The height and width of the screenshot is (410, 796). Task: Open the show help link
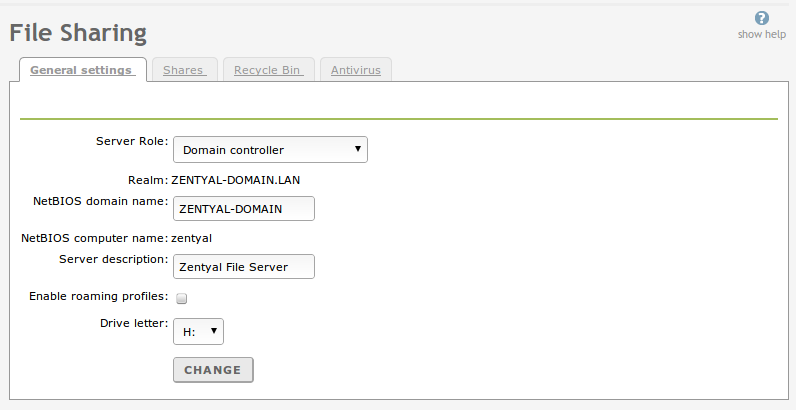click(x=761, y=34)
